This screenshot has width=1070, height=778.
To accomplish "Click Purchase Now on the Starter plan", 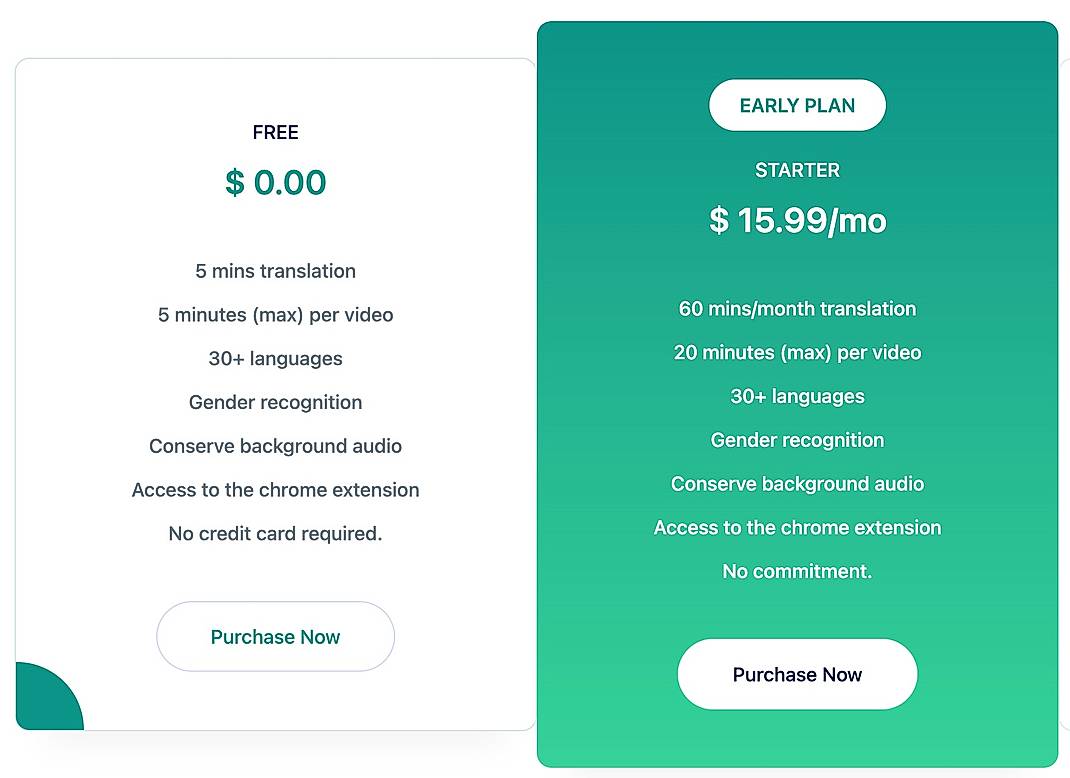I will click(797, 674).
